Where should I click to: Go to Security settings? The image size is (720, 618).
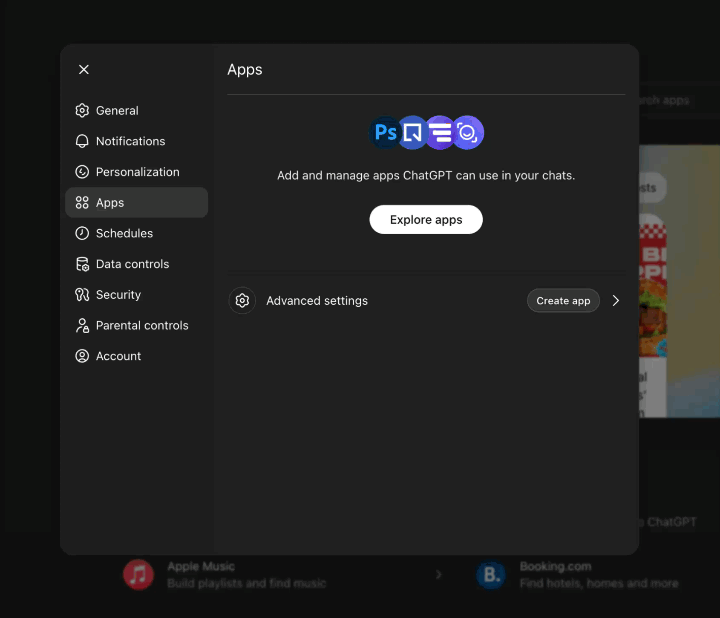(136, 295)
